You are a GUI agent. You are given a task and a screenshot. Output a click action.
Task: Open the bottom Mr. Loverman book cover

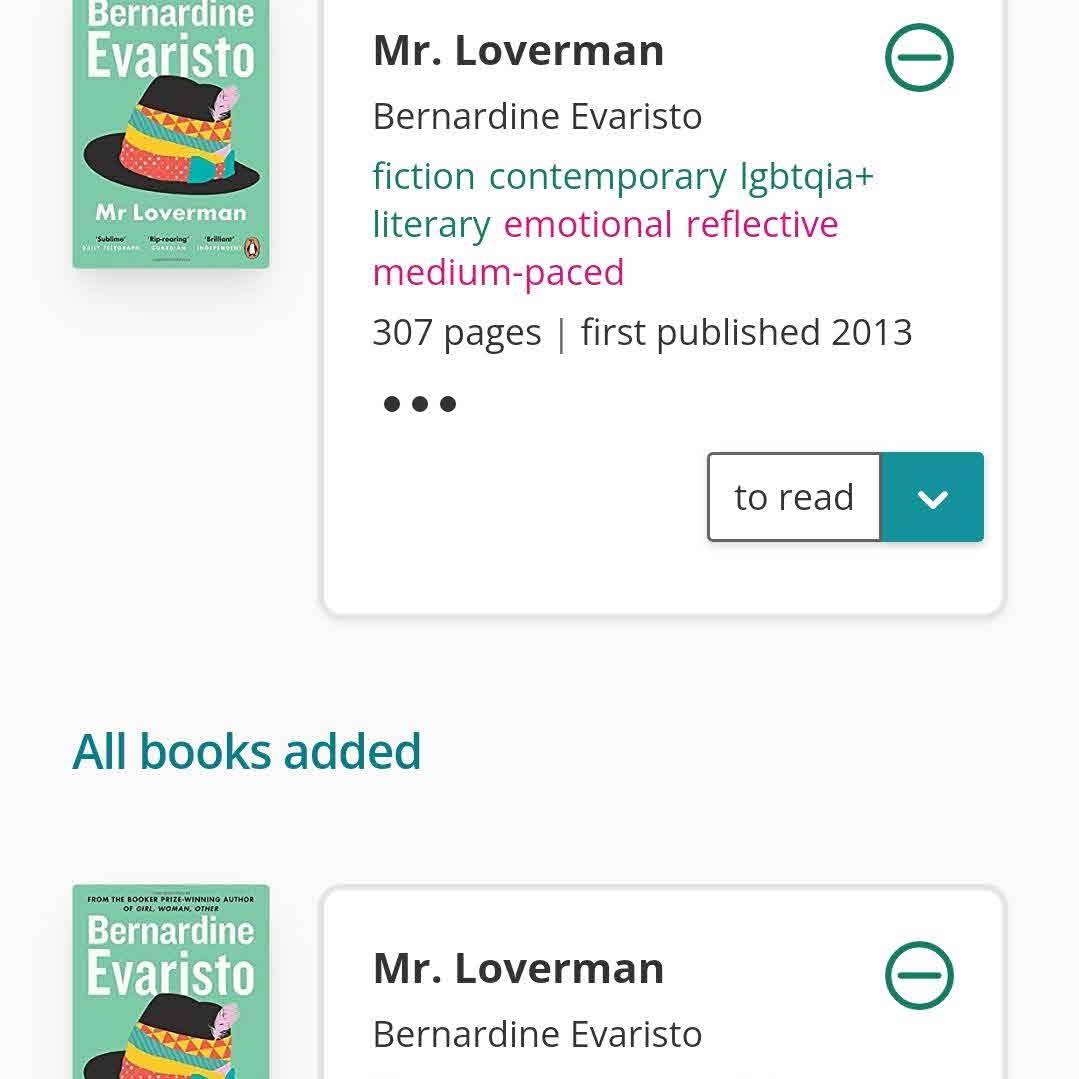tap(171, 982)
